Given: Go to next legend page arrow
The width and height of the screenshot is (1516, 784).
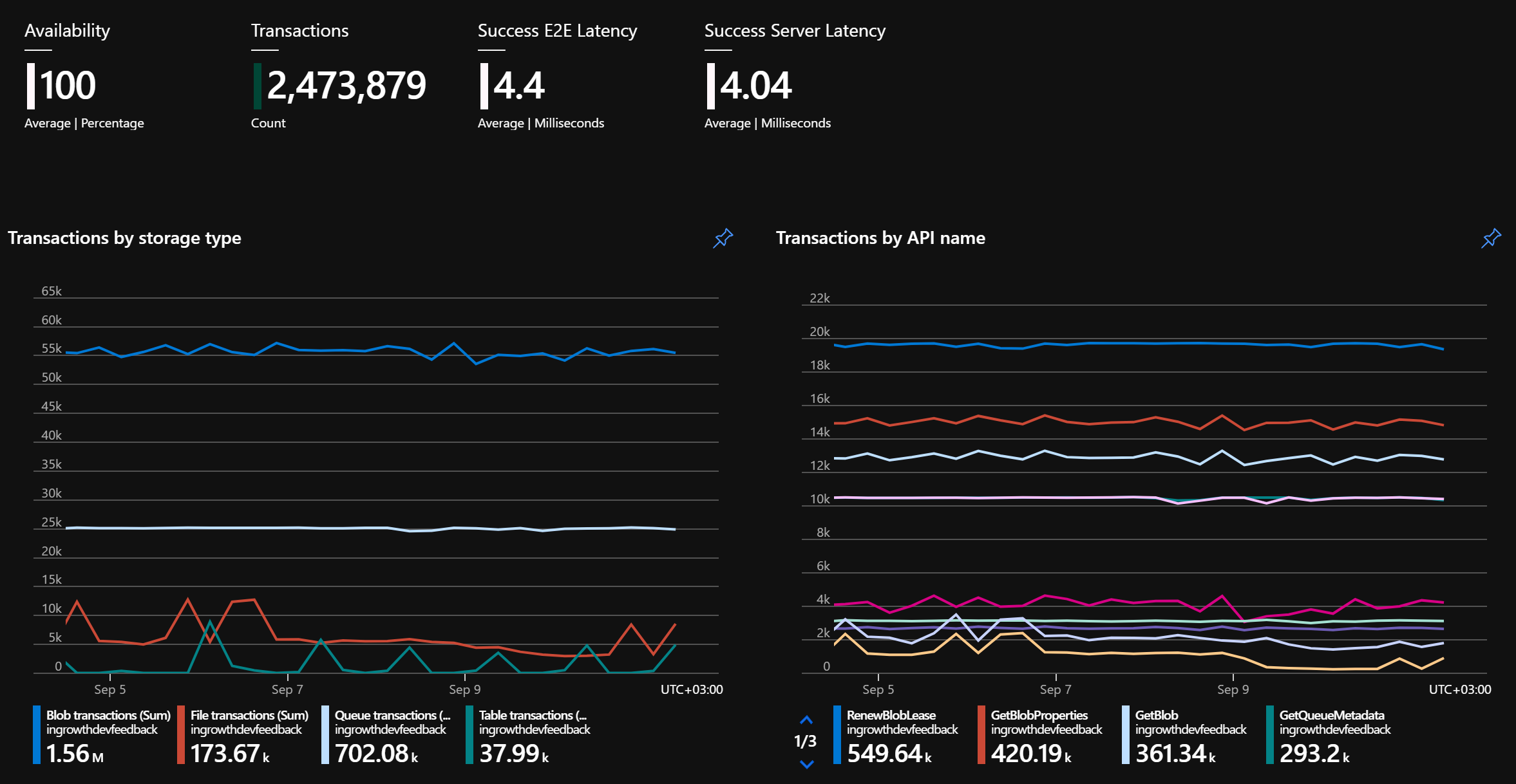Looking at the screenshot, I should tap(806, 764).
